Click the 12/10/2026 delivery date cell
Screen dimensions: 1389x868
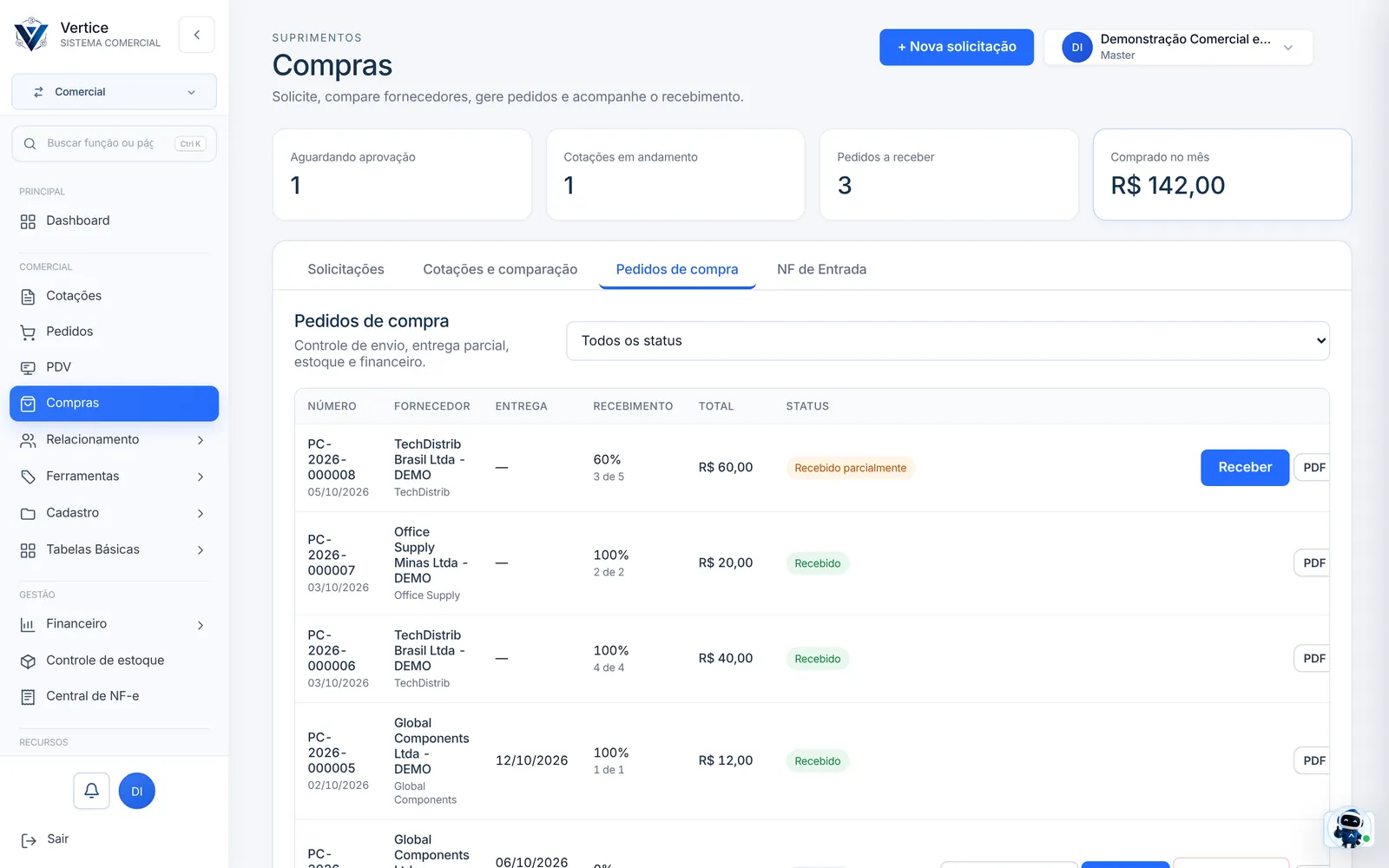tap(531, 761)
